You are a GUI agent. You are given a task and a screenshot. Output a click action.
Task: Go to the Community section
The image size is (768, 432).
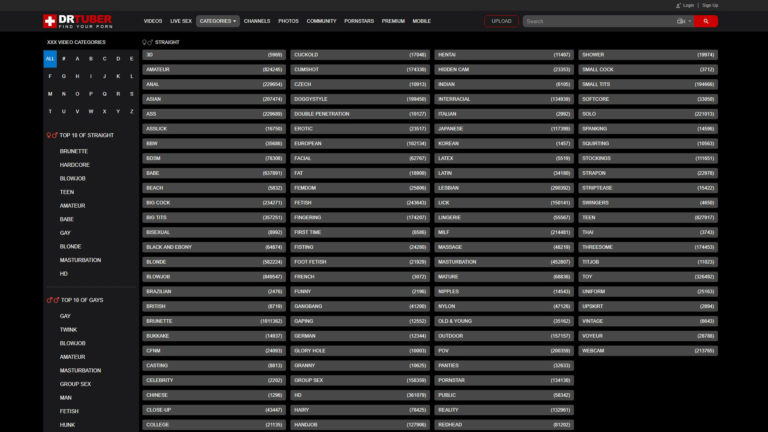[321, 21]
